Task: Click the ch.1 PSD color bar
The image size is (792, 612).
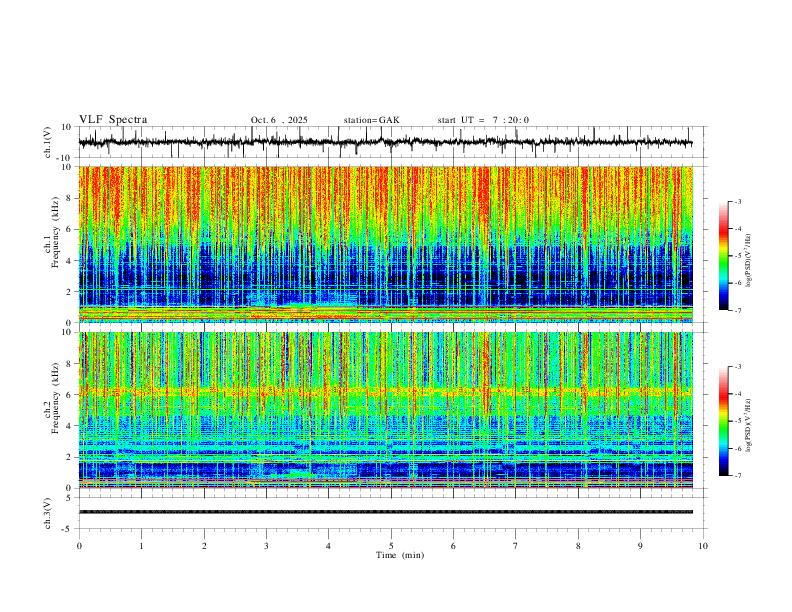Action: tap(723, 256)
